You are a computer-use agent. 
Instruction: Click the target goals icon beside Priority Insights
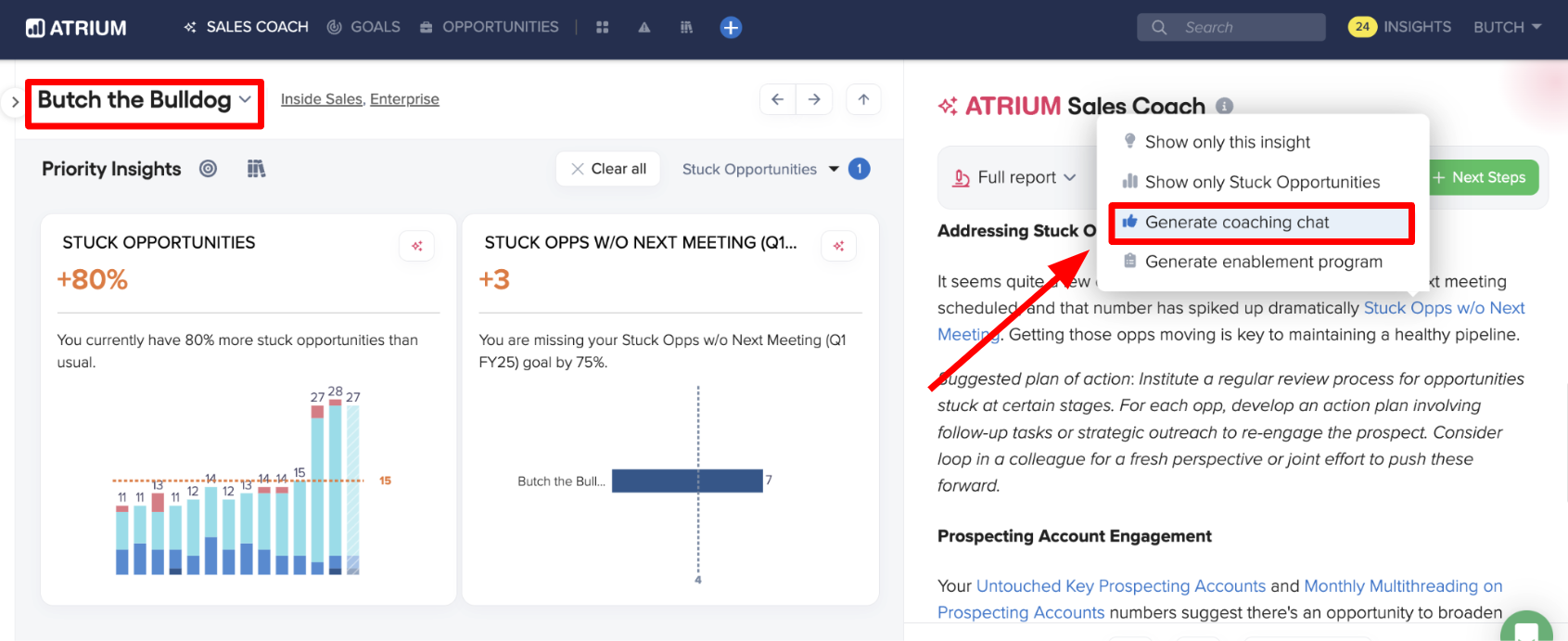point(209,169)
